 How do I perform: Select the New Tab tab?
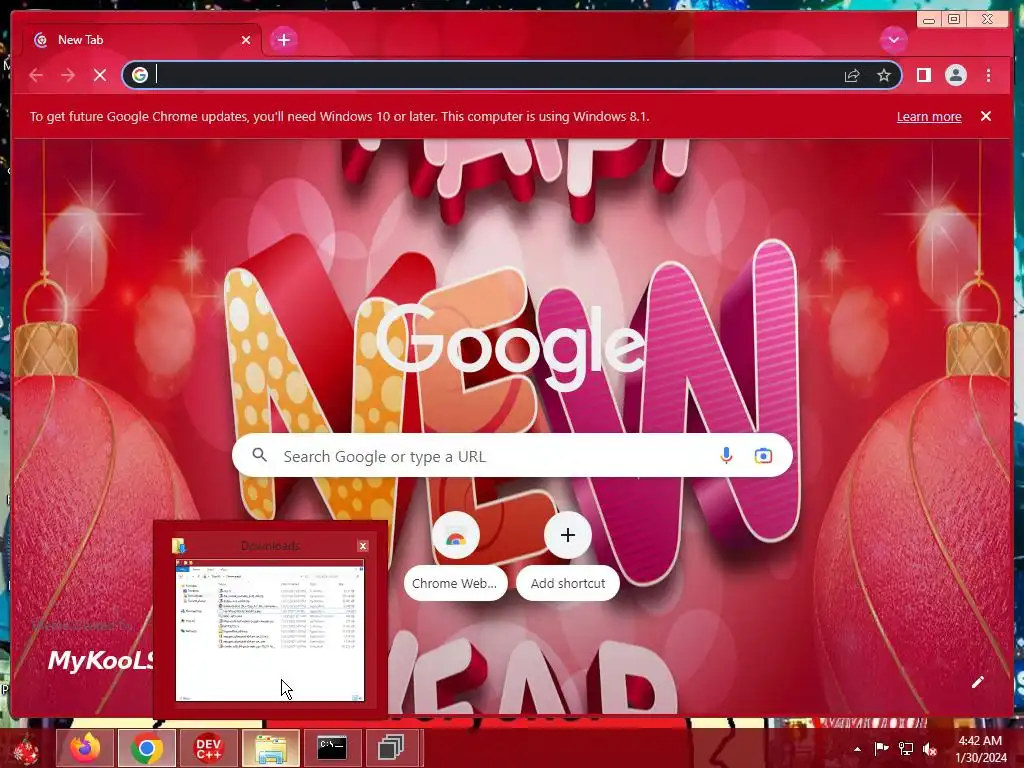click(x=142, y=40)
